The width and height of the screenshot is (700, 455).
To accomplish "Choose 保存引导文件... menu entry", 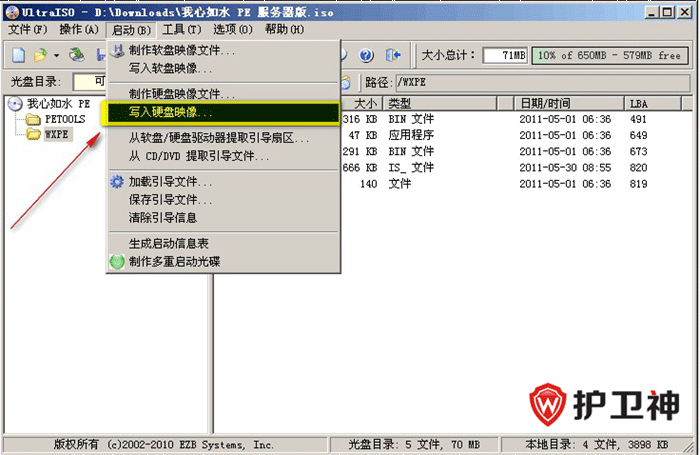I will pyautogui.click(x=223, y=200).
